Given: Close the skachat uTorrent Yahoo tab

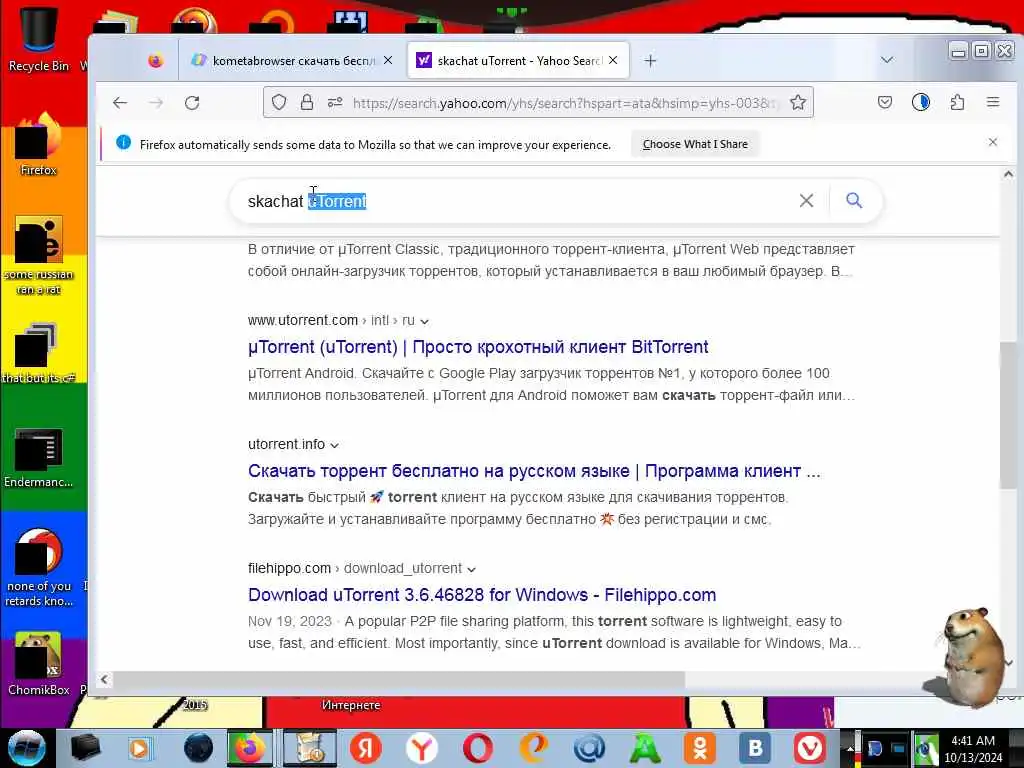Looking at the screenshot, I should point(613,60).
